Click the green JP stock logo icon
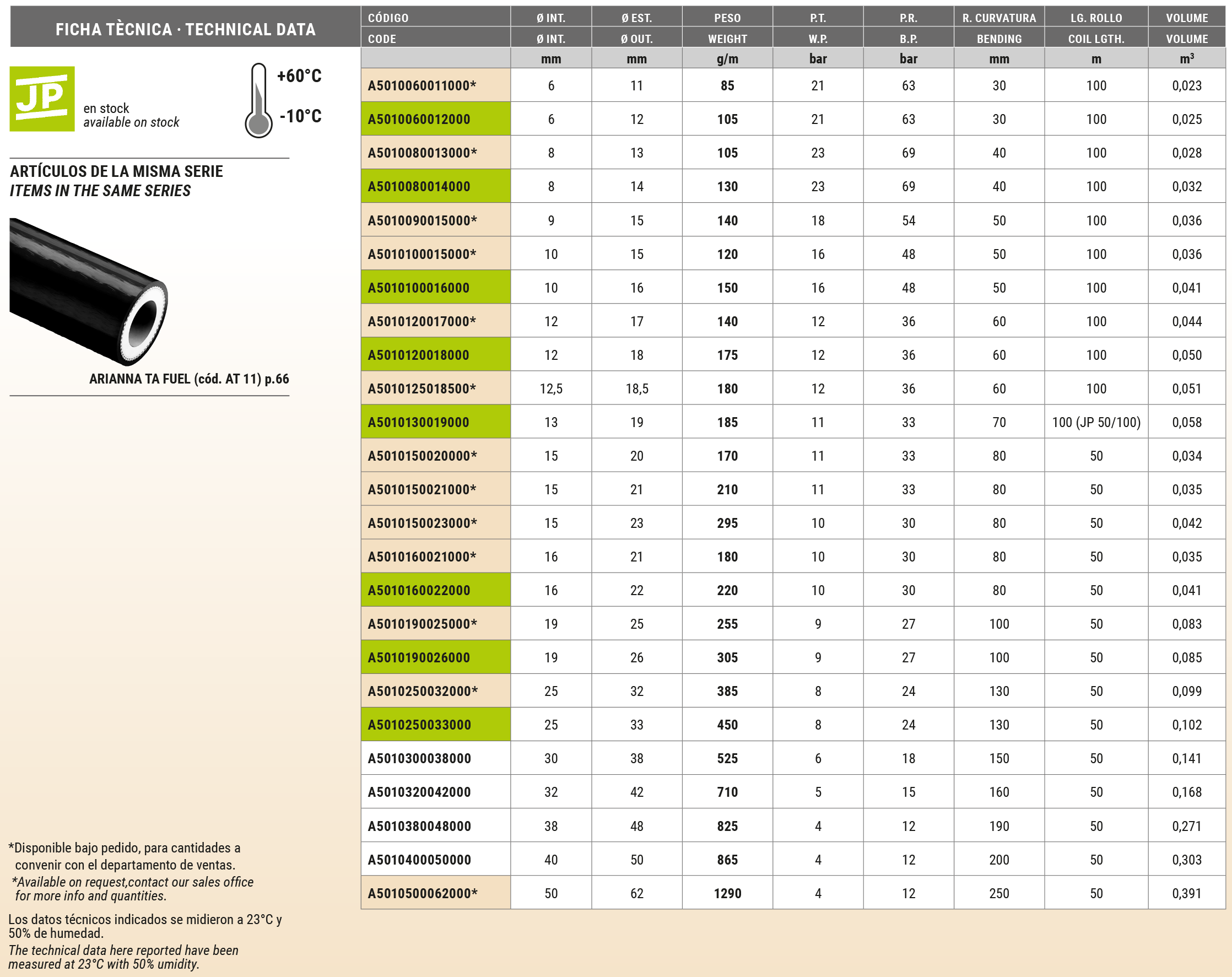The image size is (1232, 977). click(42, 99)
